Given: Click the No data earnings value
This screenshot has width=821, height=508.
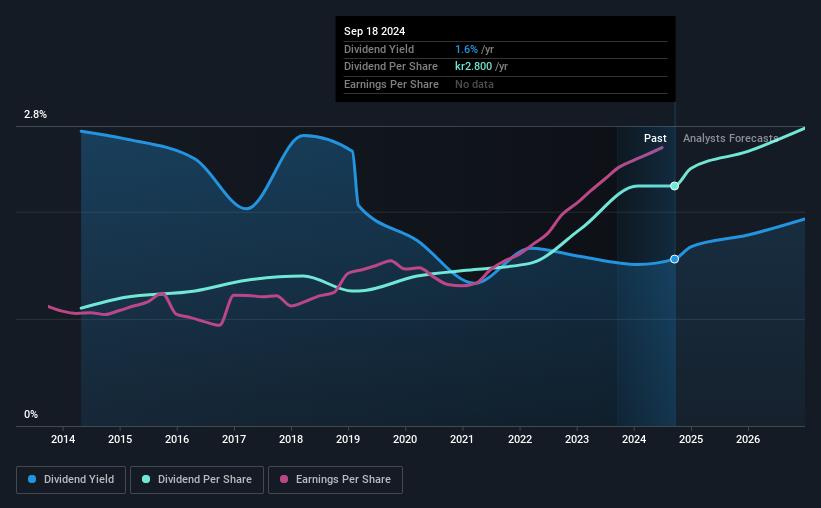Looking at the screenshot, I should (474, 84).
